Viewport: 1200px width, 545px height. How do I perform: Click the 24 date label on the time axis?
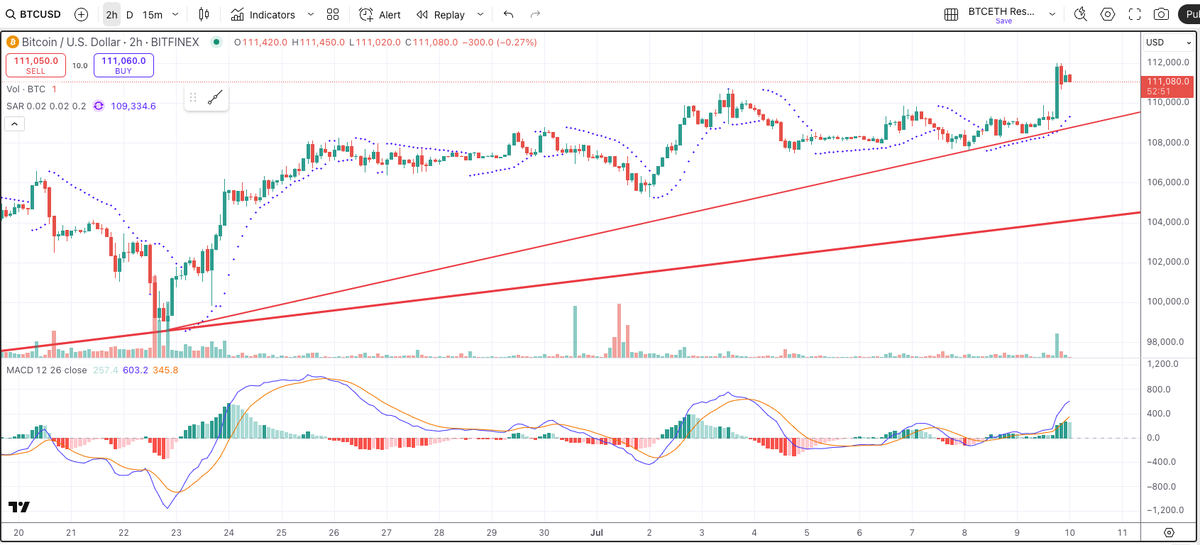click(x=229, y=533)
